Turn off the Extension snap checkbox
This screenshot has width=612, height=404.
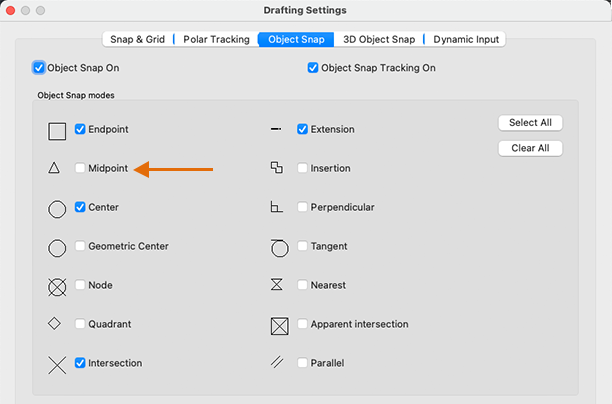[303, 129]
